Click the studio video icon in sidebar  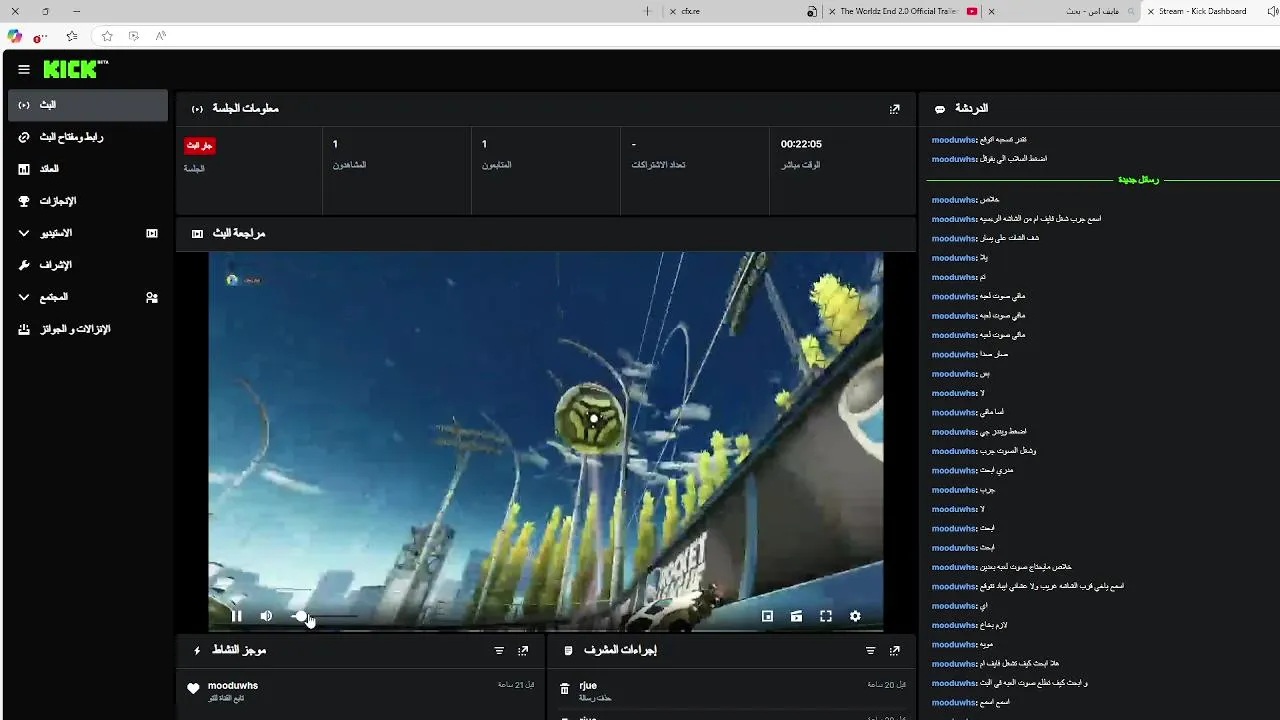(152, 233)
